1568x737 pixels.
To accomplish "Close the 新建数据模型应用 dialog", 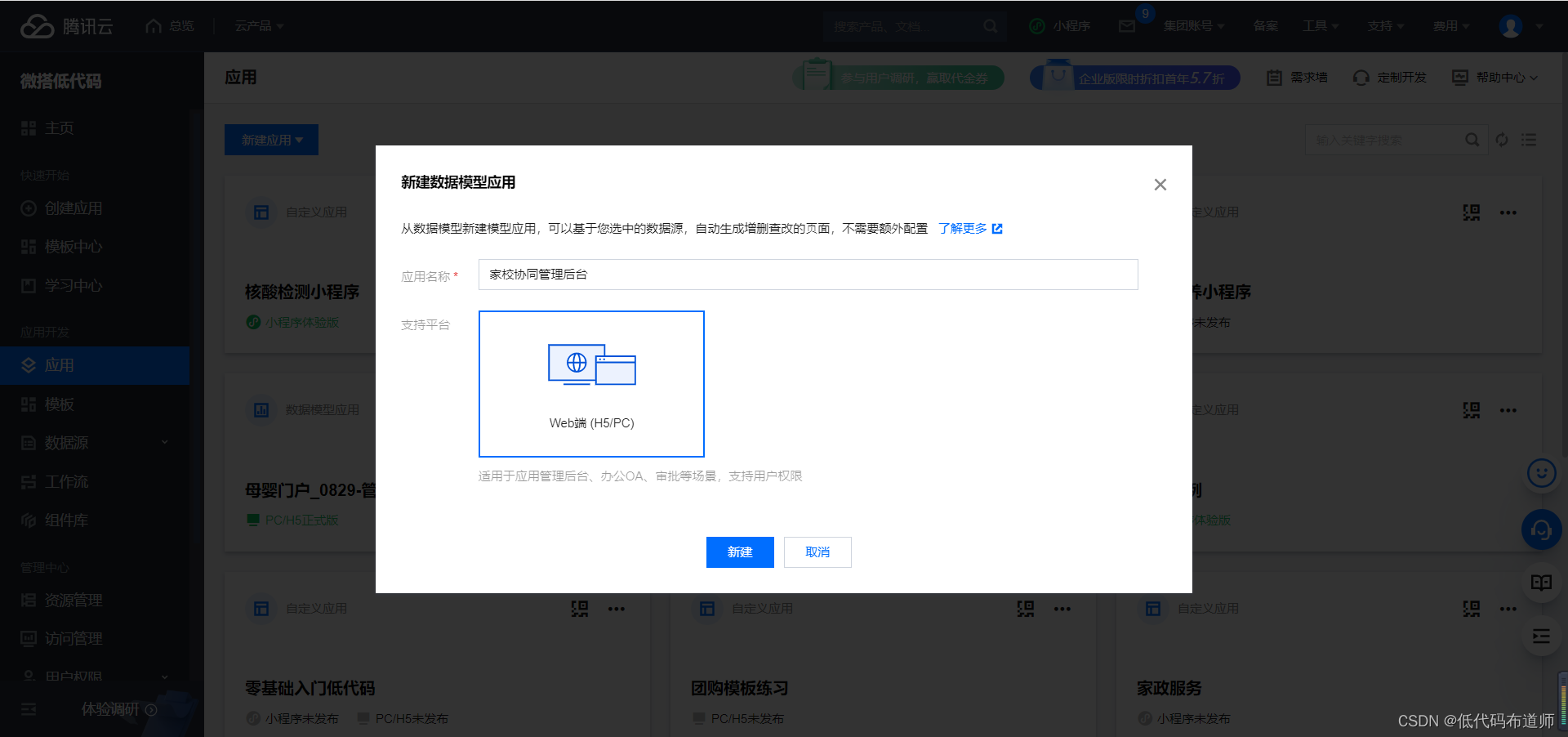I will [1160, 185].
